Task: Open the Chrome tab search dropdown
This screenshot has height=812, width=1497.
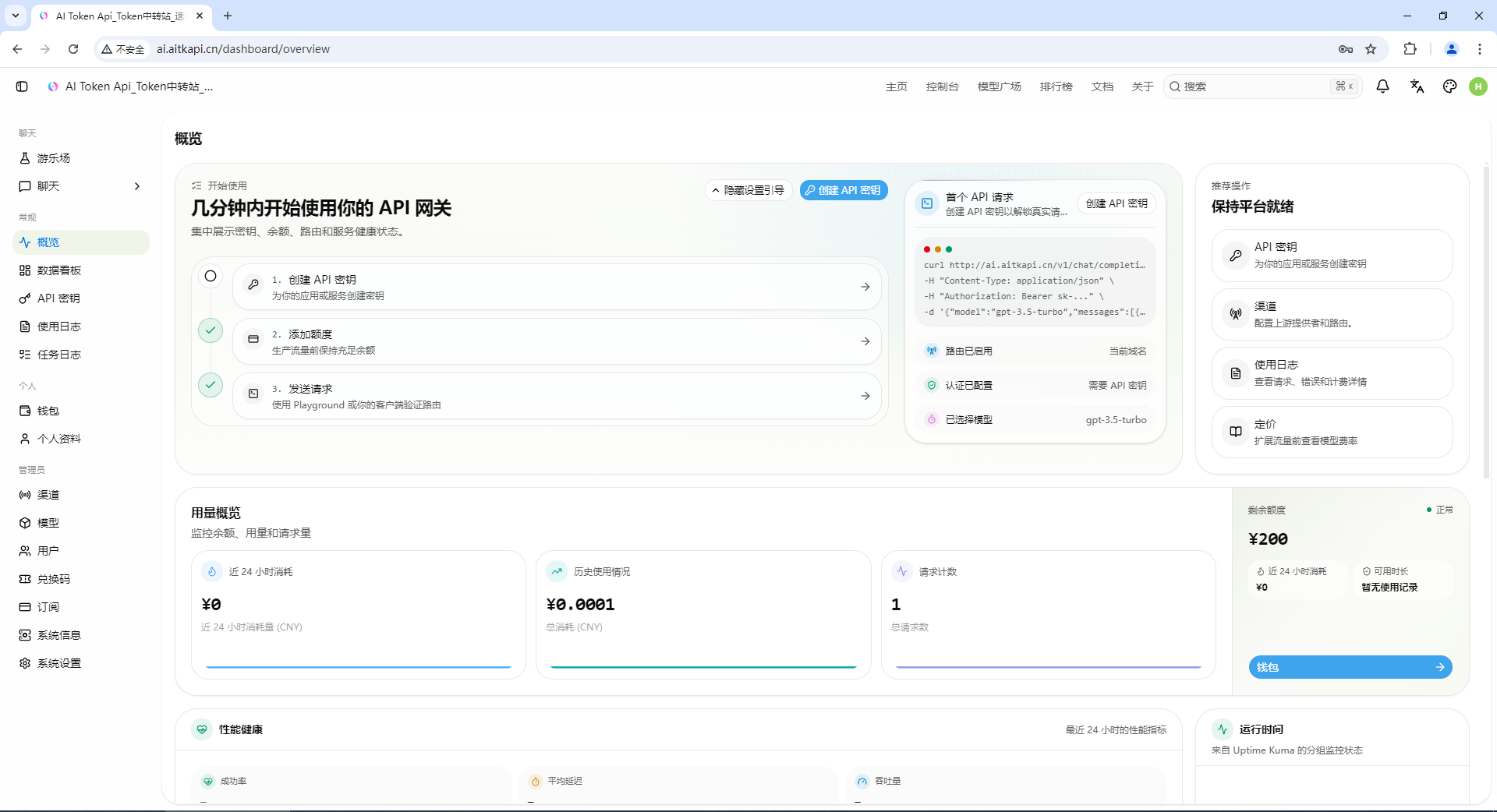Action: pos(16,16)
